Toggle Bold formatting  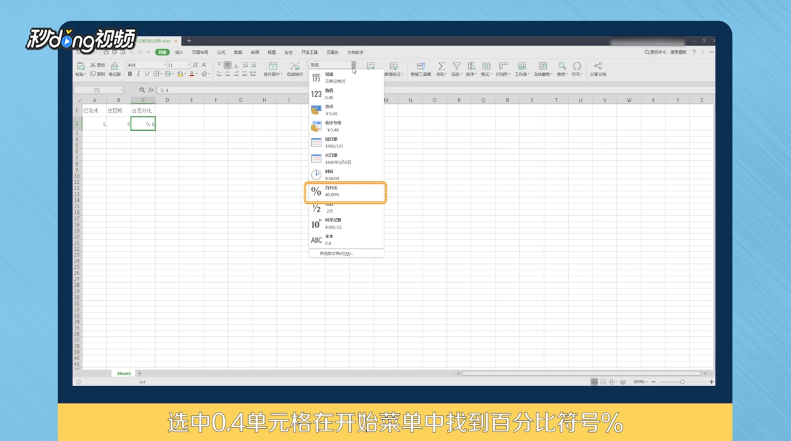tap(130, 74)
